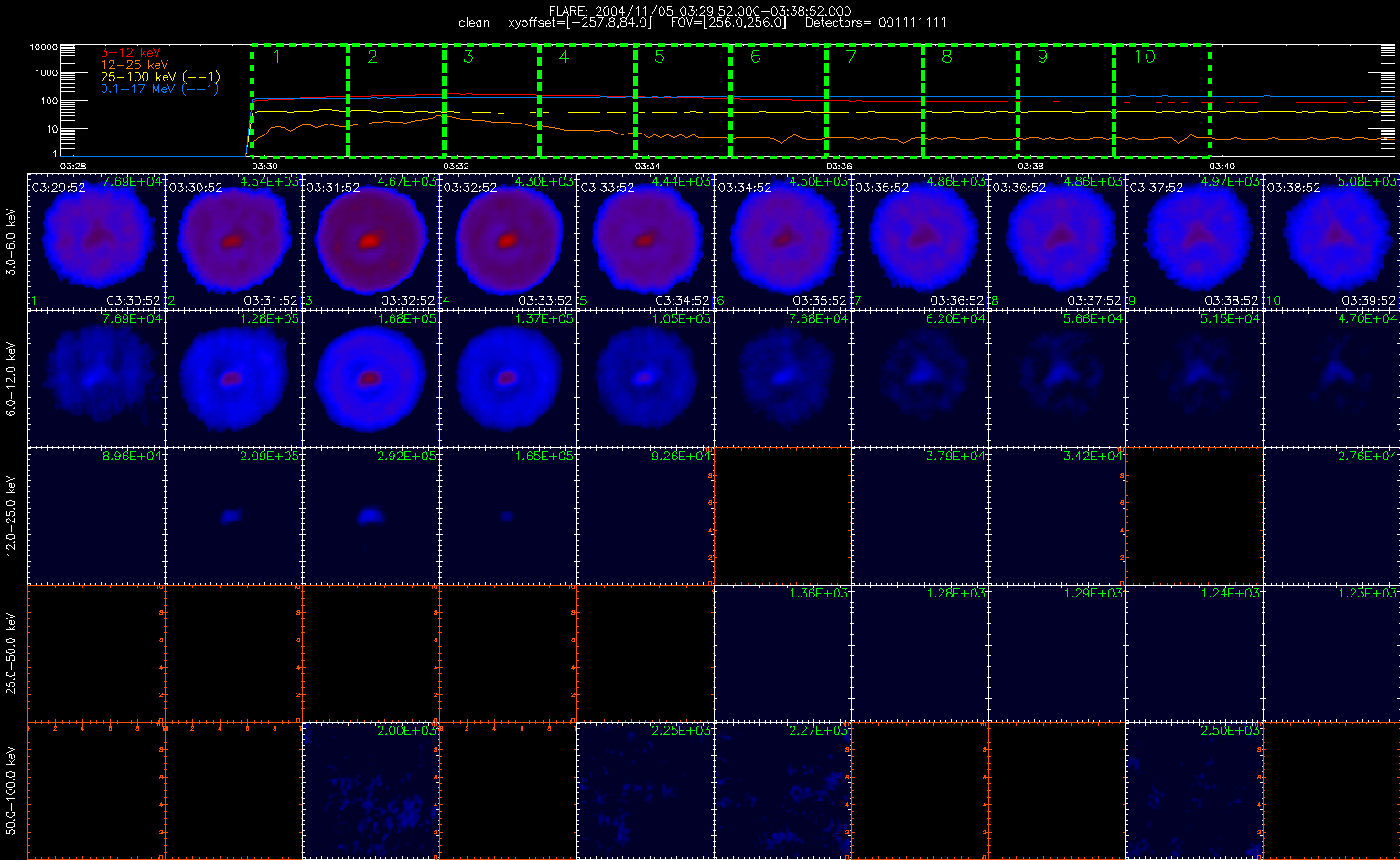Pick interval marker 7 in the light curve
Image resolution: width=1400 pixels, height=860 pixels.
coord(851,57)
